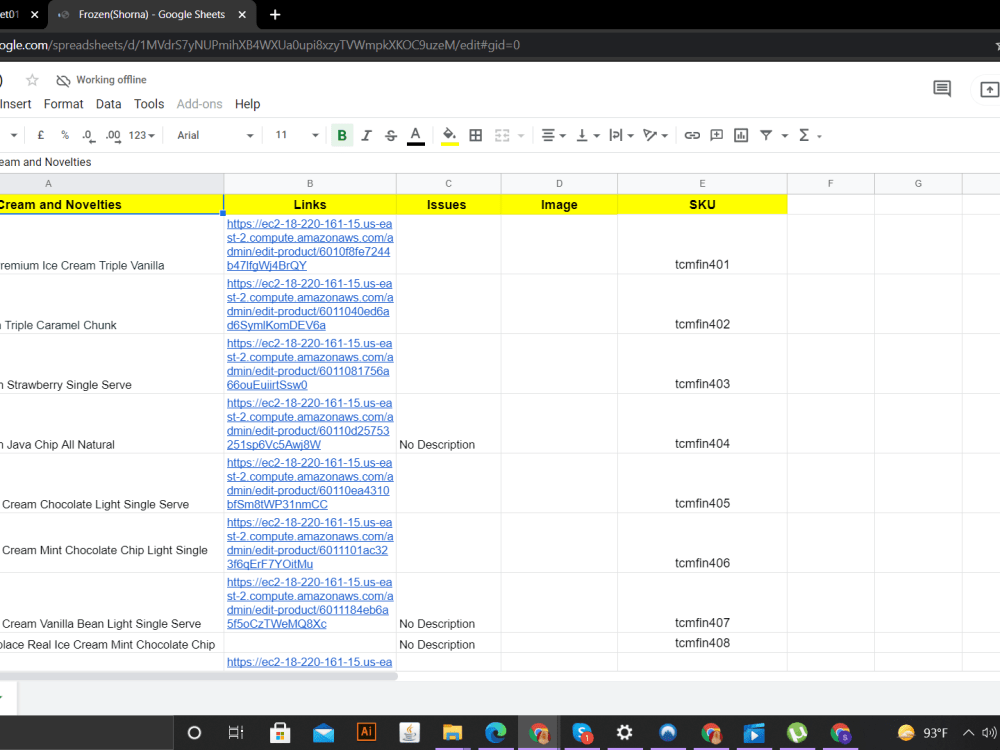
Task: Insert a chart using toolbar icon
Action: [741, 135]
